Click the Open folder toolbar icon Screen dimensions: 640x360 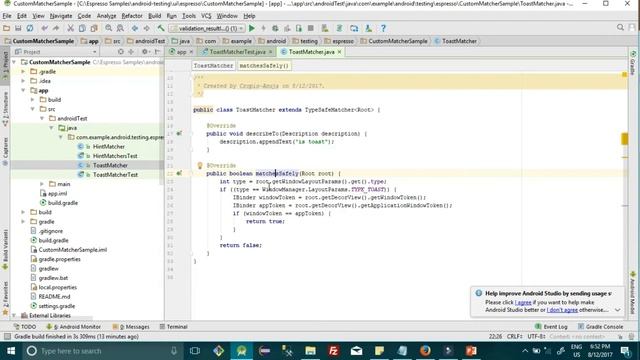(6, 28)
